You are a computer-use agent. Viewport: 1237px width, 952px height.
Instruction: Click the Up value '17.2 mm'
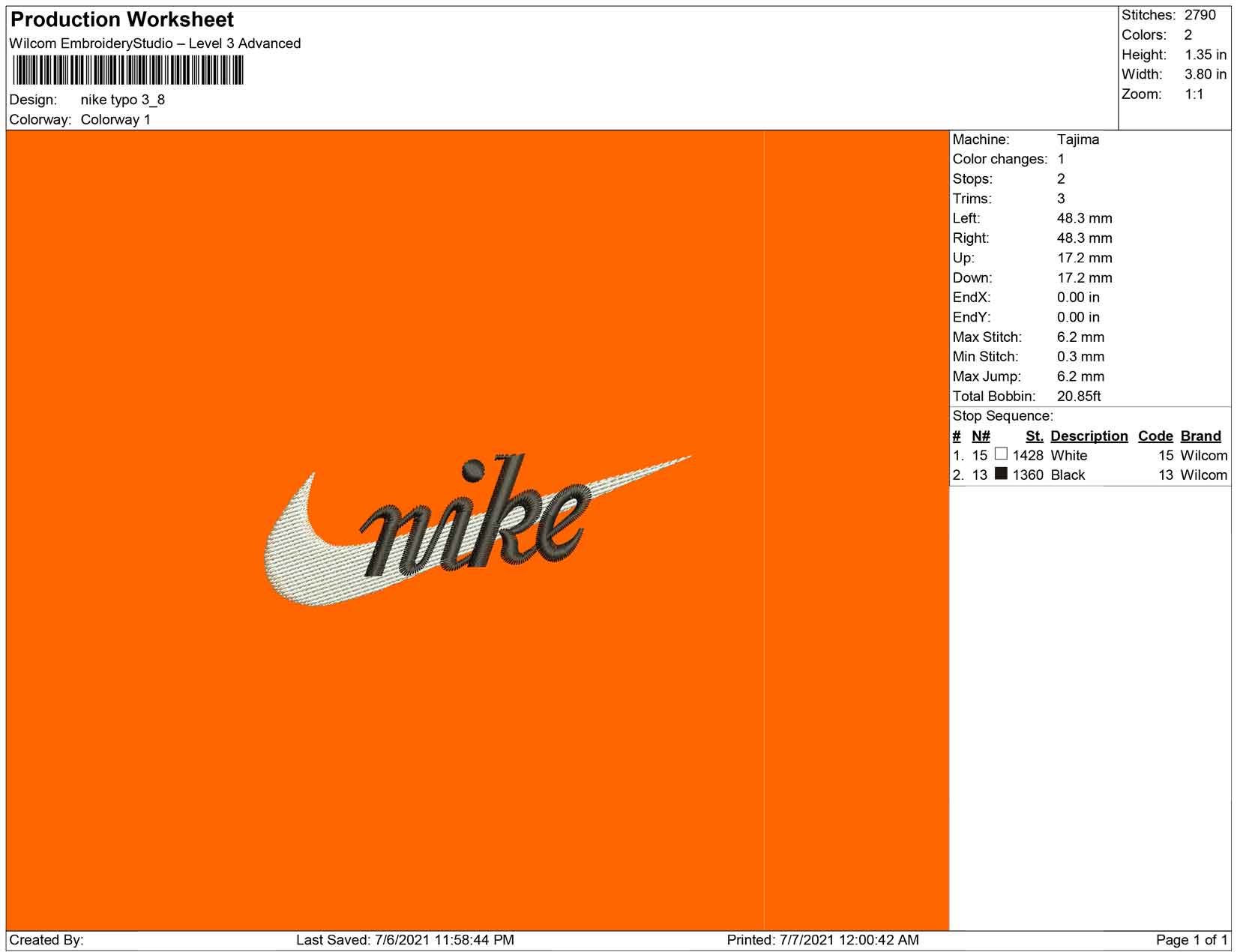point(1085,258)
